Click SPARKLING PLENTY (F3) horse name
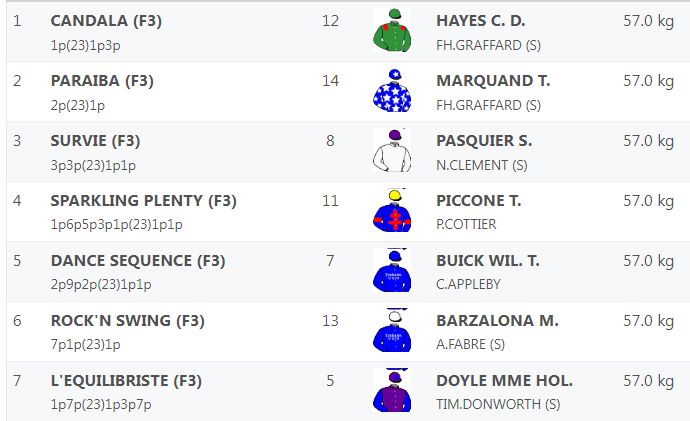 pyautogui.click(x=143, y=201)
